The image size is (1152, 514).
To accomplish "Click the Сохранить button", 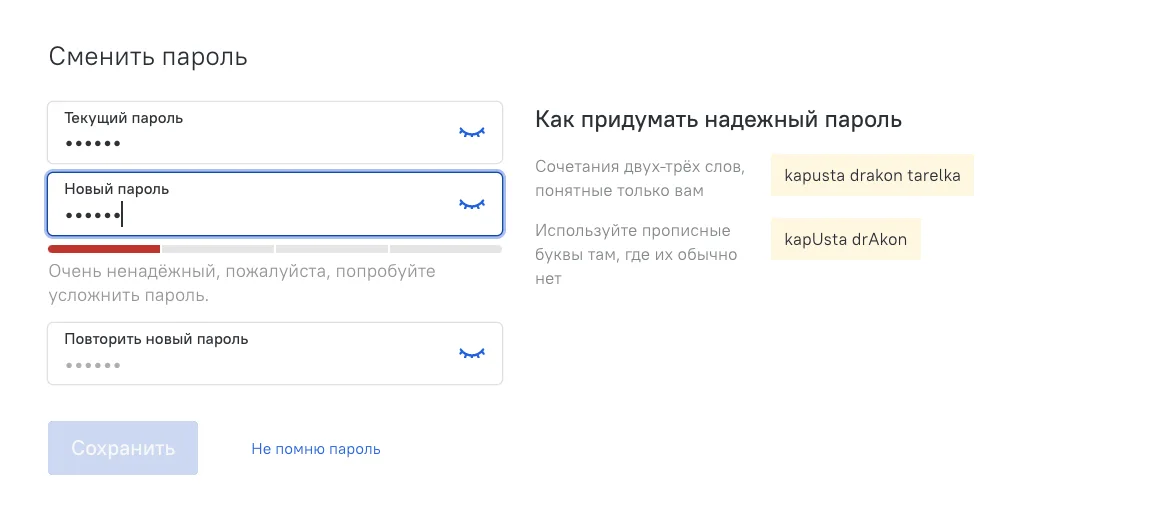I will (123, 448).
